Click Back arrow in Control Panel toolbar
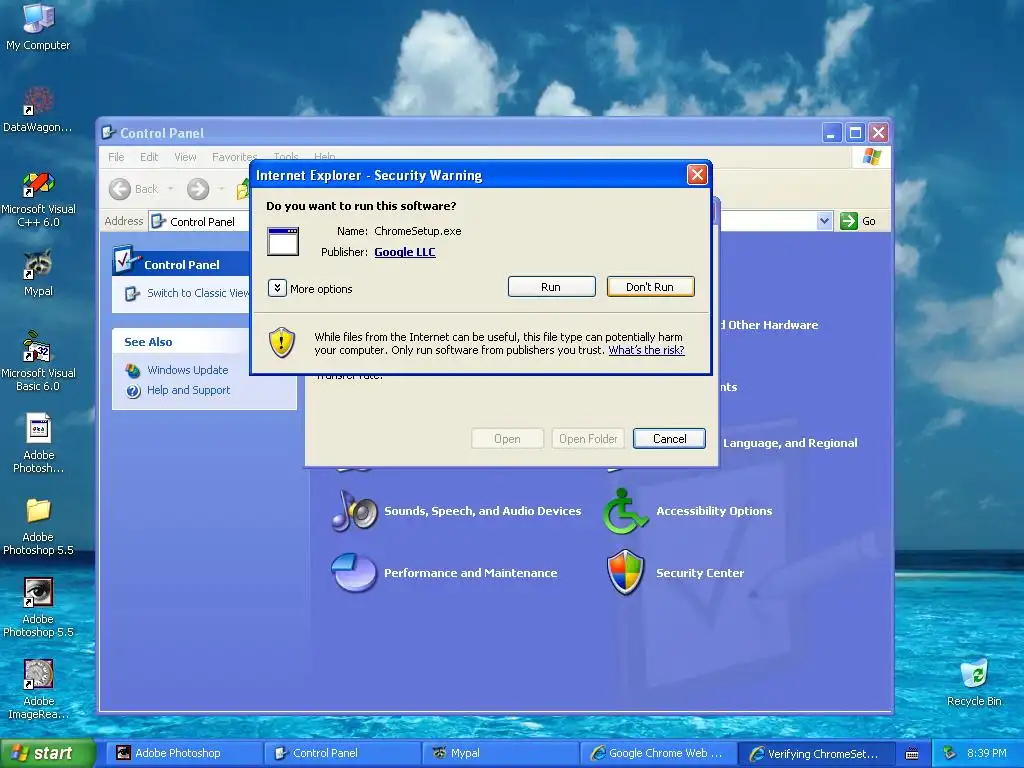Screen dimensions: 1024x768 point(120,189)
